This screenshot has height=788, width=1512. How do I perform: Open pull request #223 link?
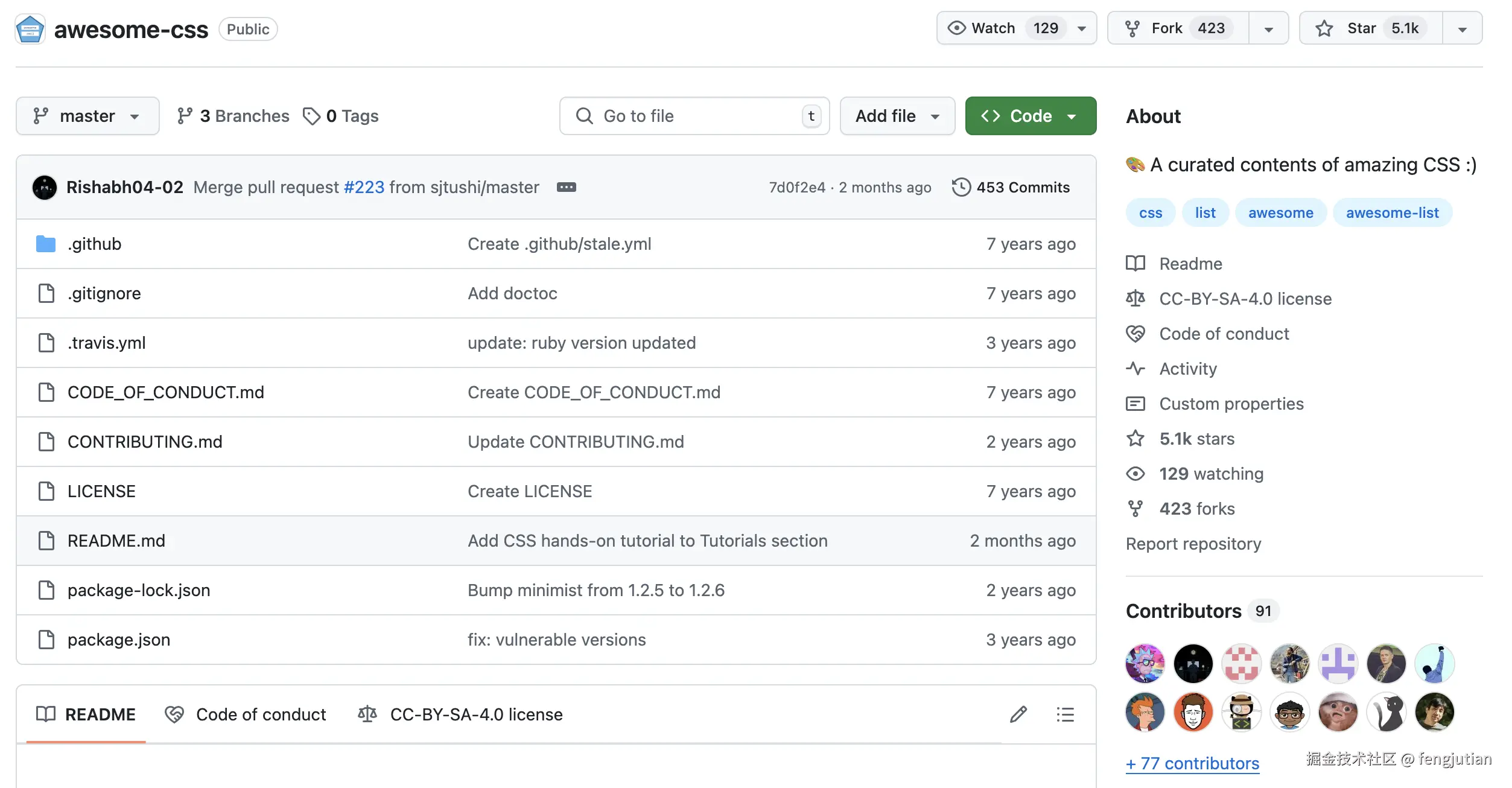tap(364, 187)
